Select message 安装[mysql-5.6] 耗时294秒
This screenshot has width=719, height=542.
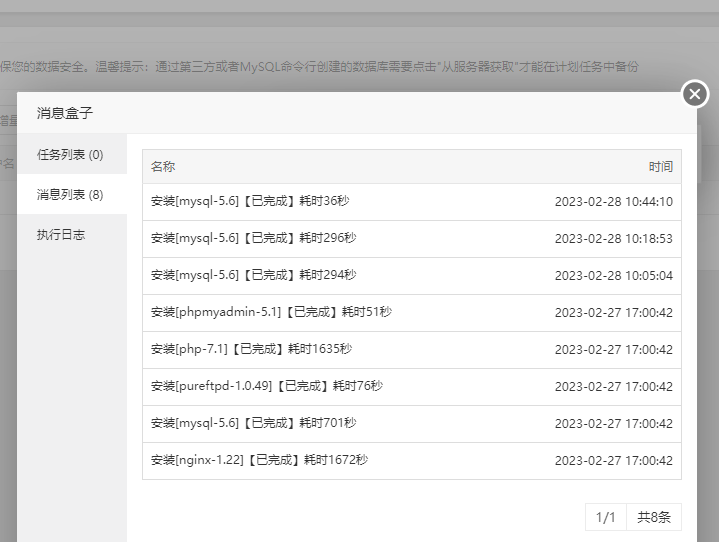click(x=254, y=275)
